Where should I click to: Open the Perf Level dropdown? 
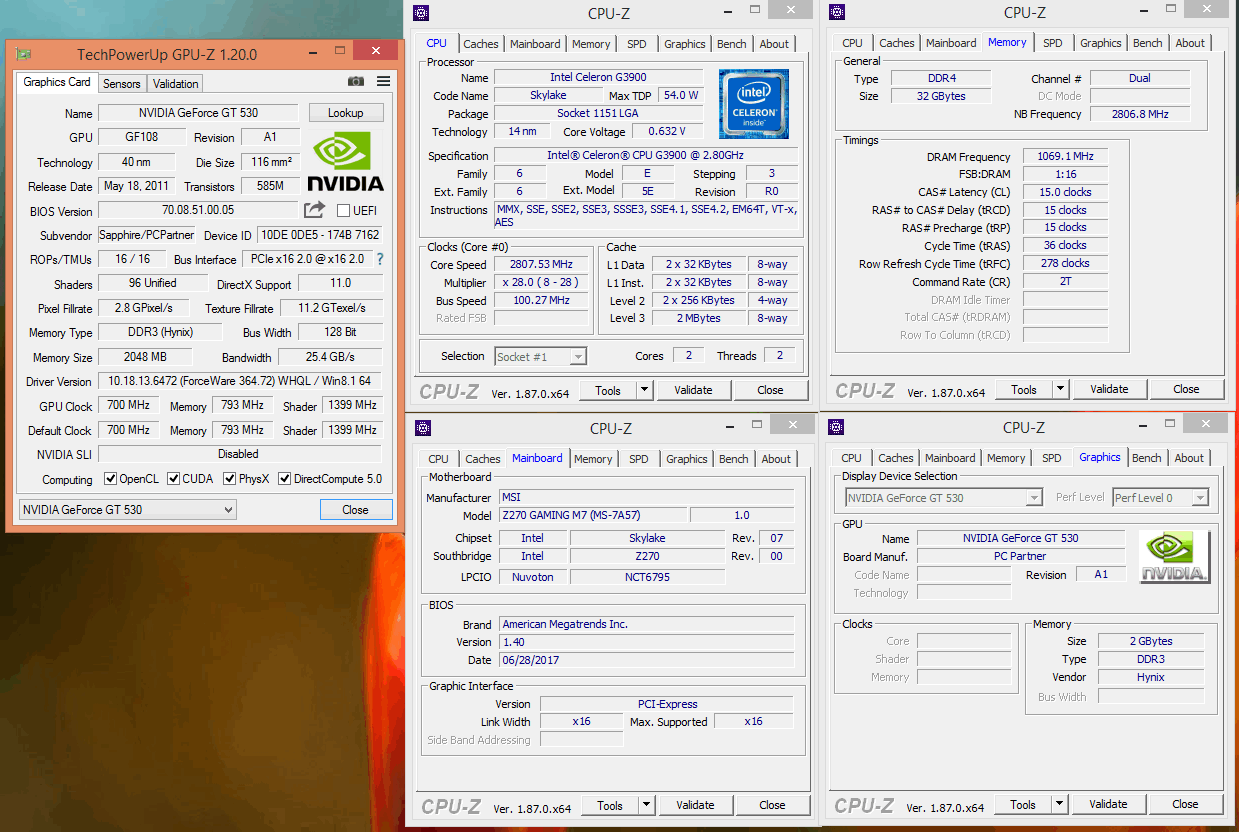tap(1161, 498)
